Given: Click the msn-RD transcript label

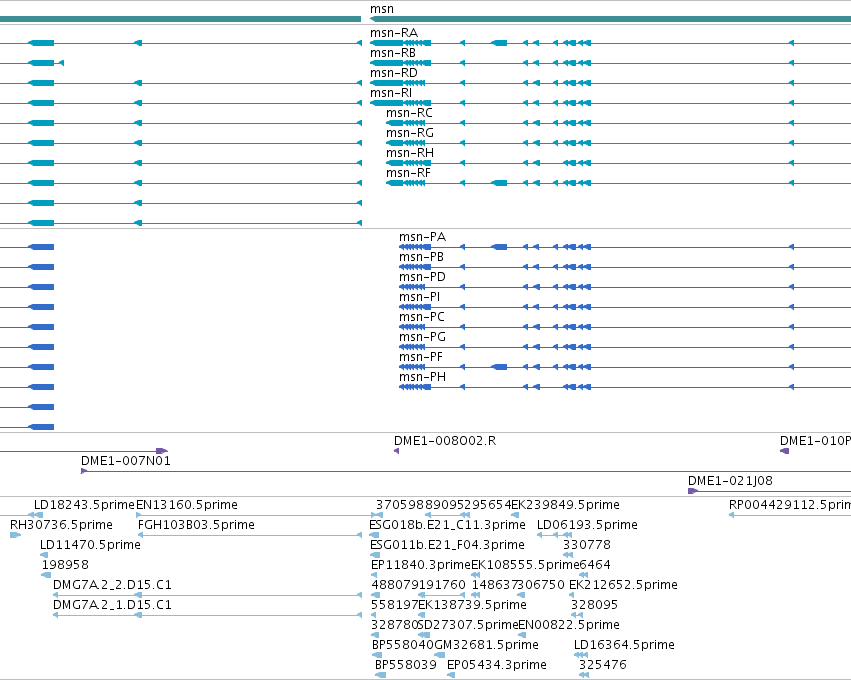Looking at the screenshot, I should (x=394, y=73).
